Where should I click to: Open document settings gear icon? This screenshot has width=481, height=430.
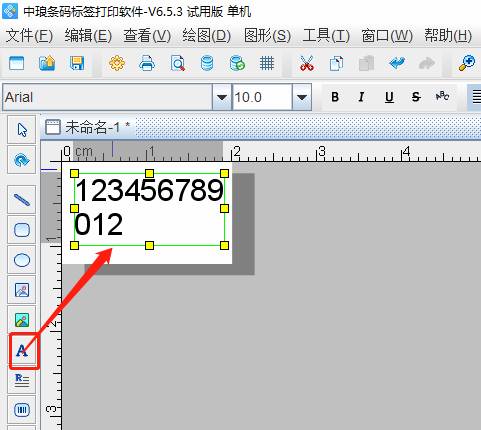[117, 63]
